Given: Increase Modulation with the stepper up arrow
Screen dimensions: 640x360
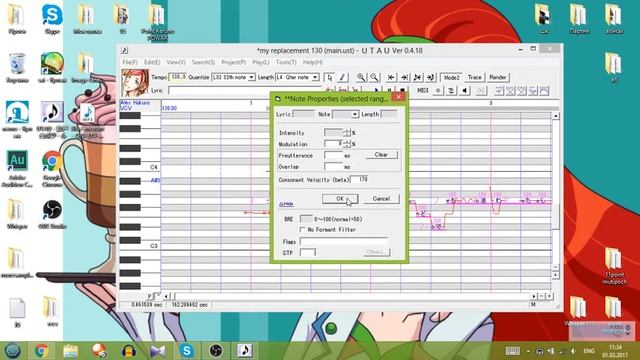Looking at the screenshot, I should click(x=347, y=142).
